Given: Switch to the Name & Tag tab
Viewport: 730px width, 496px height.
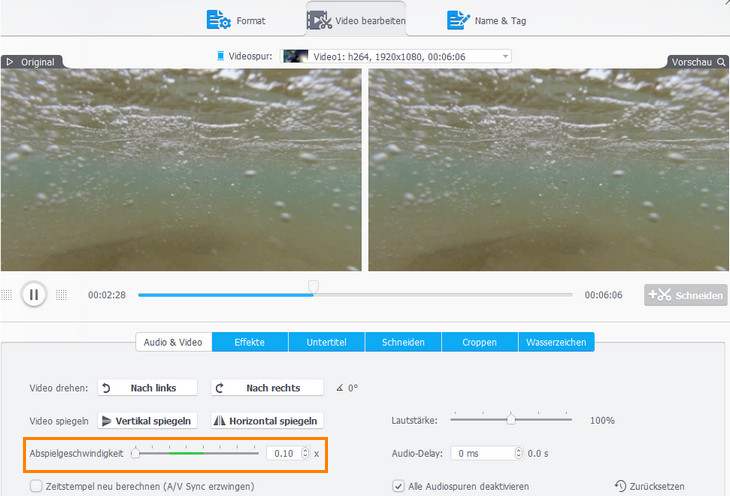Looking at the screenshot, I should (487, 20).
